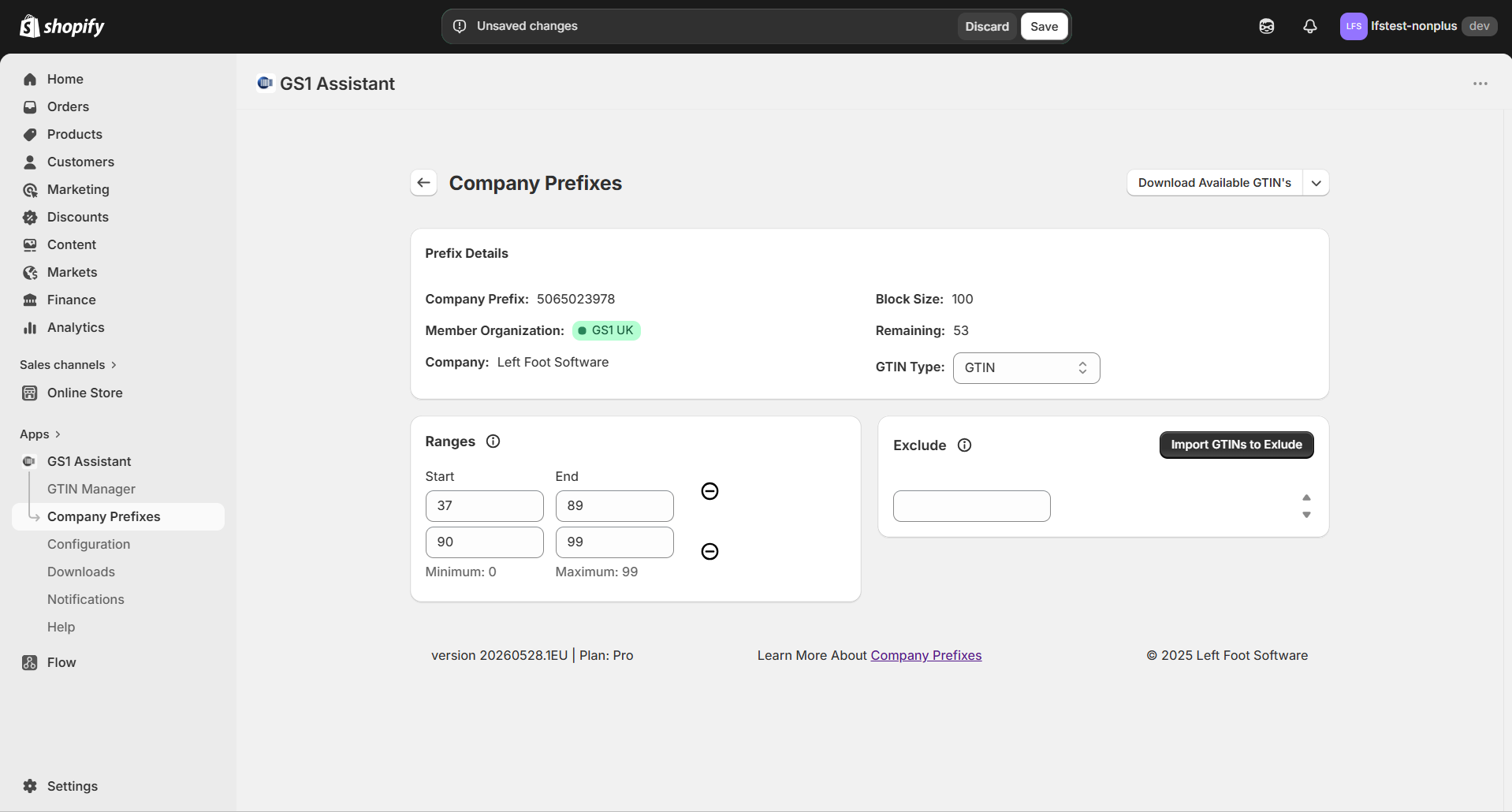Edit the End field containing 89
The image size is (1512, 812).
615,506
